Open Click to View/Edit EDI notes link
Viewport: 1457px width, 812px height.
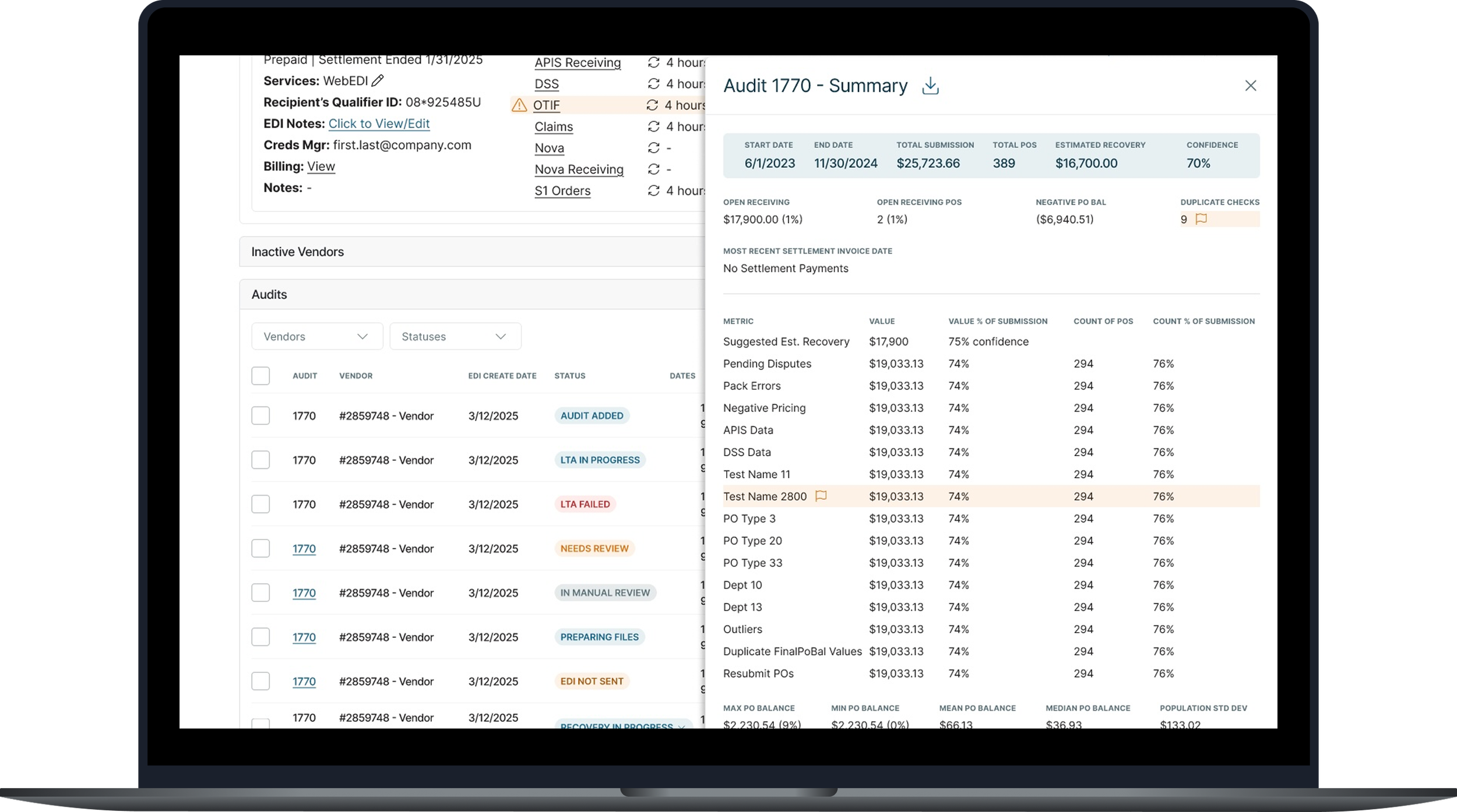[x=379, y=123]
